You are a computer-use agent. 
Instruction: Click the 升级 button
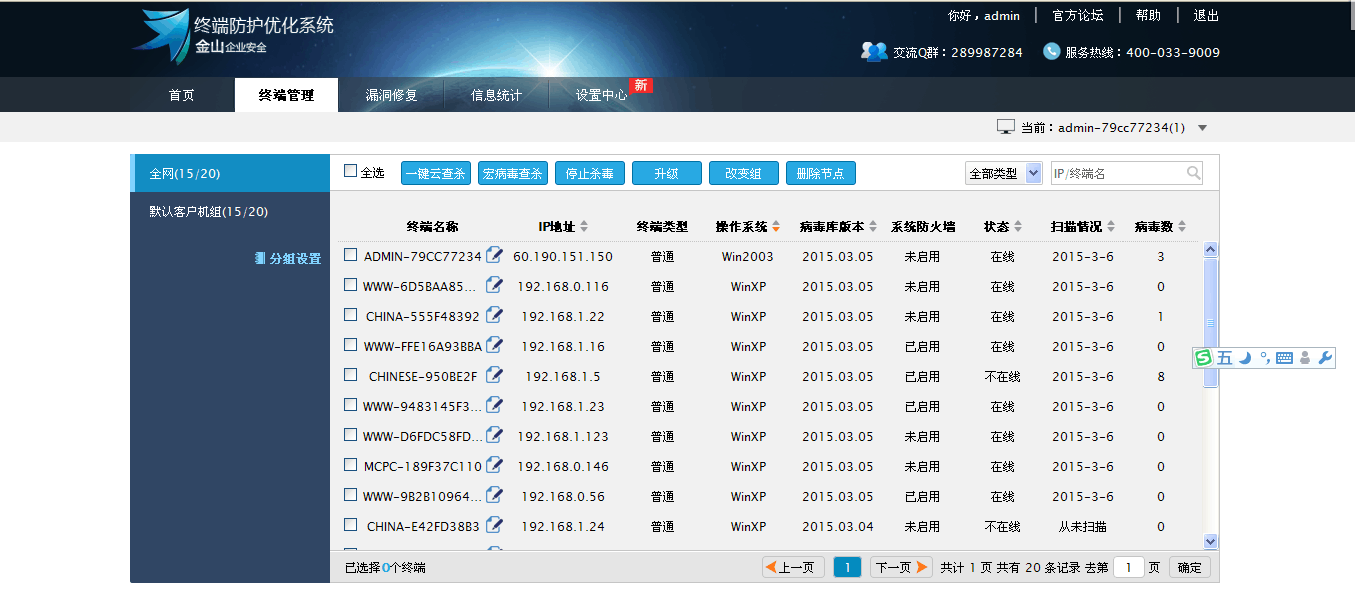[x=667, y=173]
